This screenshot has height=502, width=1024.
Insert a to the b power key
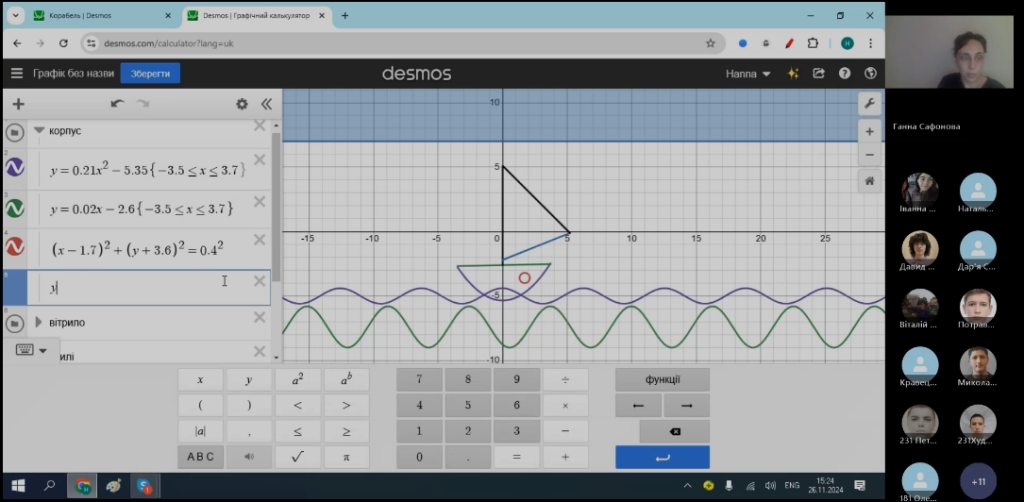[346, 380]
